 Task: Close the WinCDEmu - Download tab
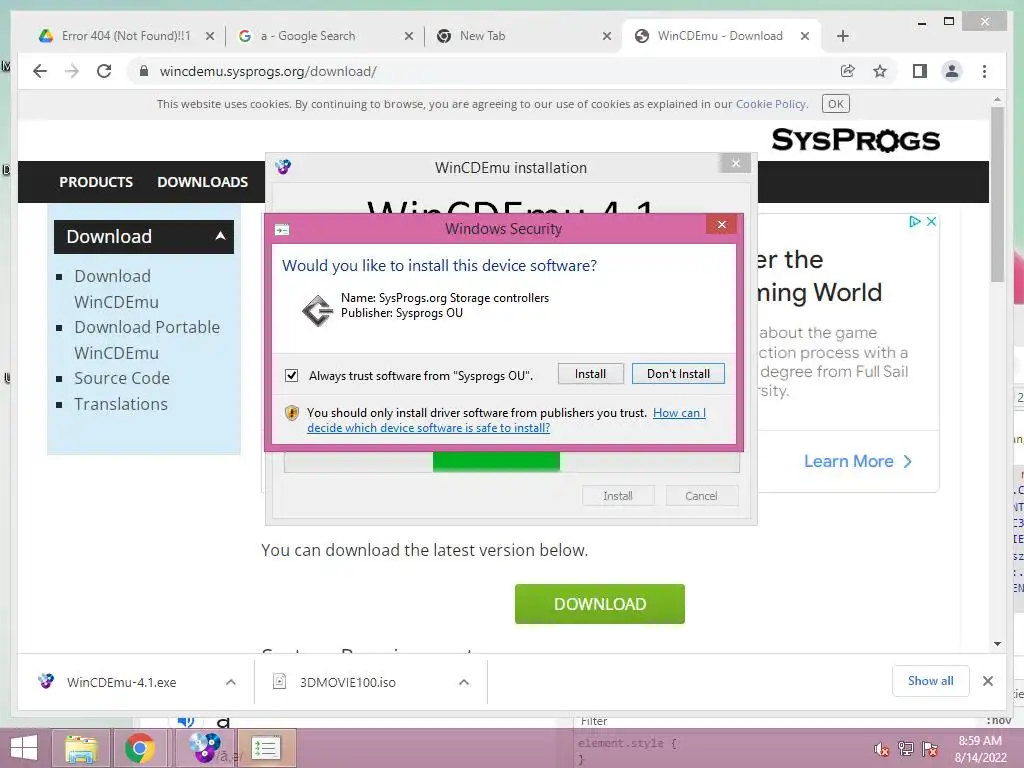click(x=805, y=36)
